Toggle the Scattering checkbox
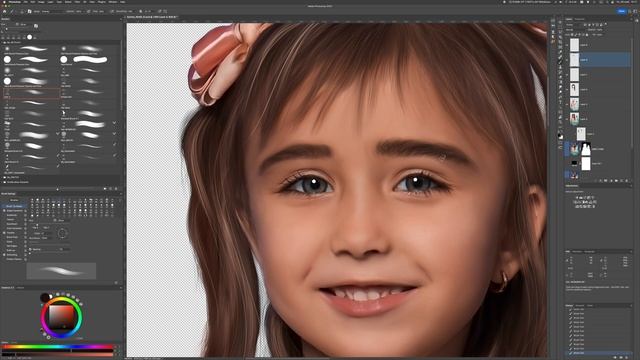640x360 pixels. 4,215
